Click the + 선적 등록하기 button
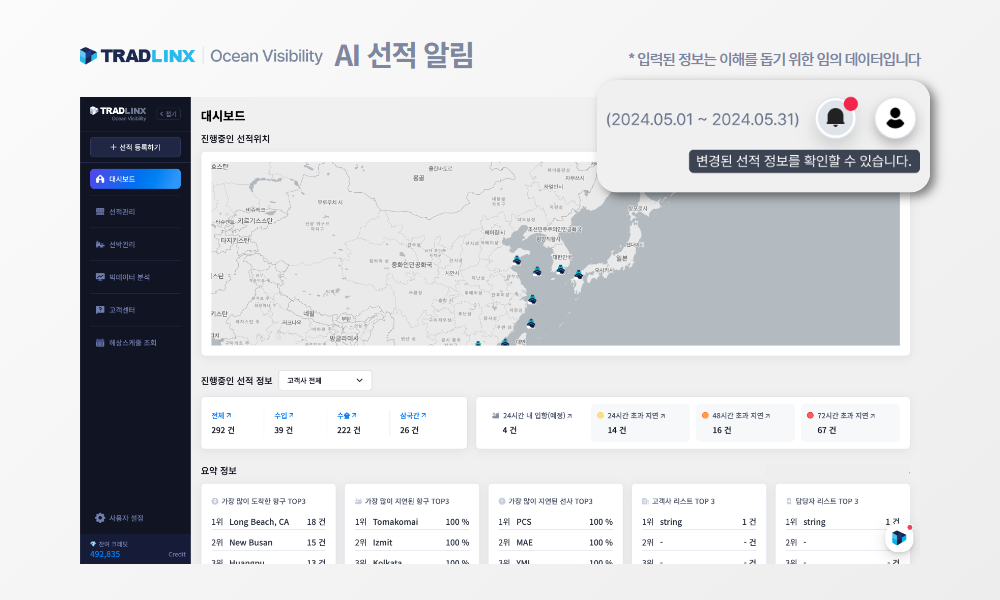Viewport: 1000px width, 600px height. (x=135, y=147)
